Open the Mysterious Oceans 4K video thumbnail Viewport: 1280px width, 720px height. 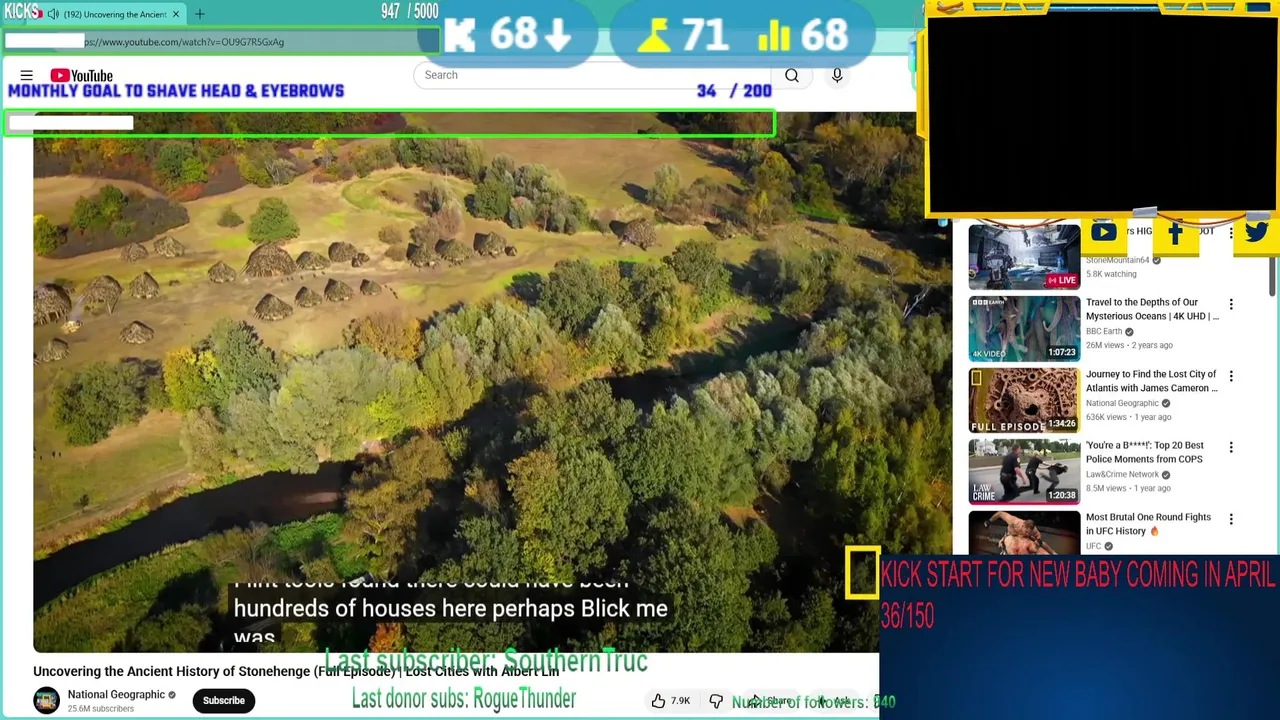pyautogui.click(x=1024, y=327)
